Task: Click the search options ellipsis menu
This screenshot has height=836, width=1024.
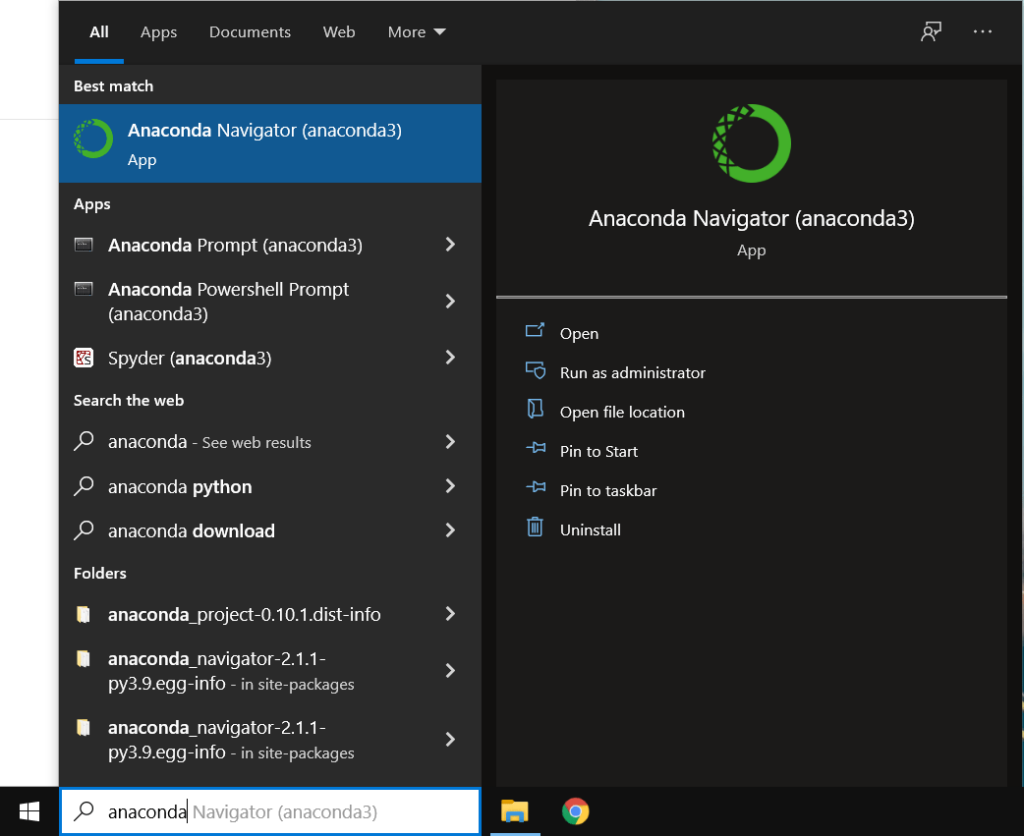Action: (982, 31)
